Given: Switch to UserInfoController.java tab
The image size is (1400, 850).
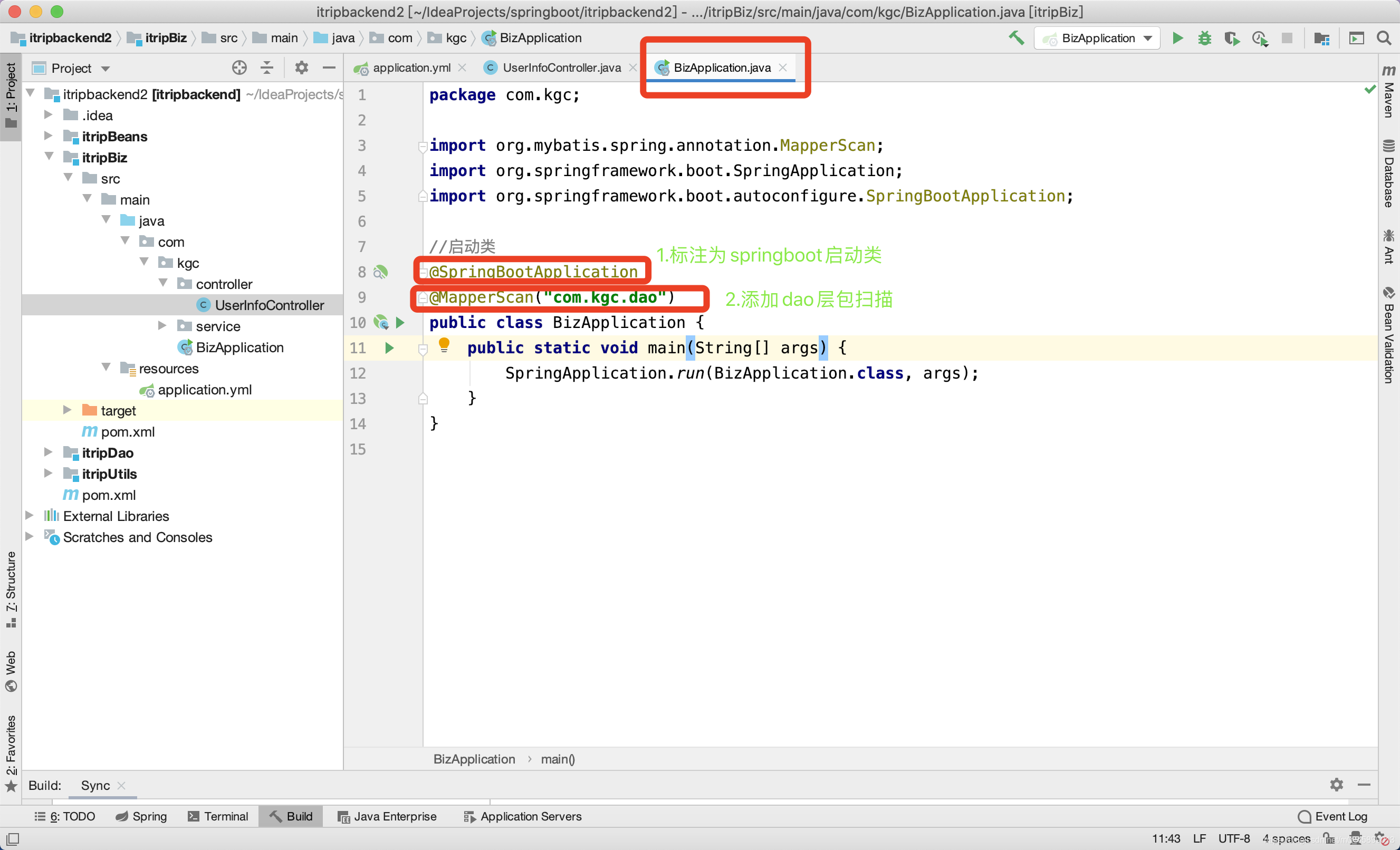Looking at the screenshot, I should point(561,68).
